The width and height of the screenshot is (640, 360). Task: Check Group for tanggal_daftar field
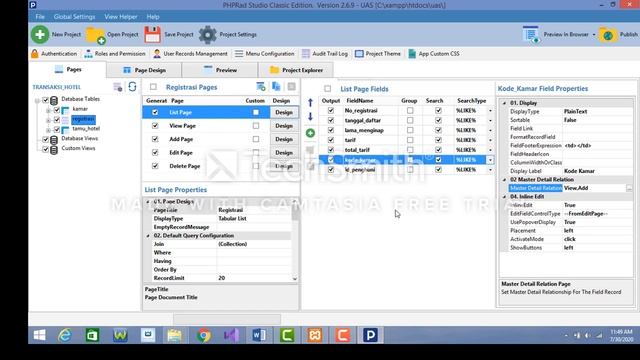coord(410,120)
